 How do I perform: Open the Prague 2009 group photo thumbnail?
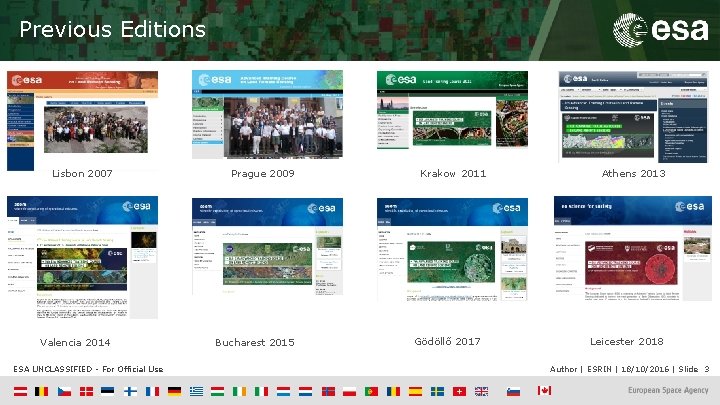click(267, 114)
